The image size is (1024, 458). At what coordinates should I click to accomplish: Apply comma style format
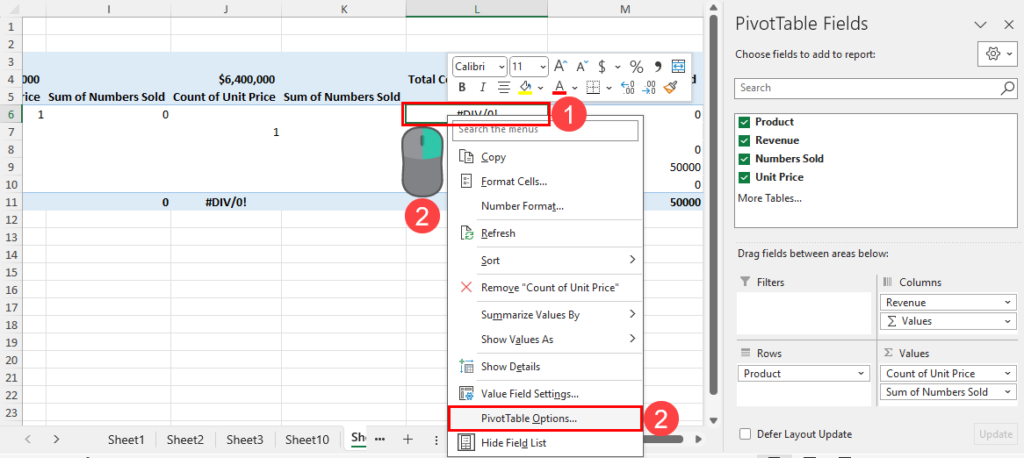658,66
